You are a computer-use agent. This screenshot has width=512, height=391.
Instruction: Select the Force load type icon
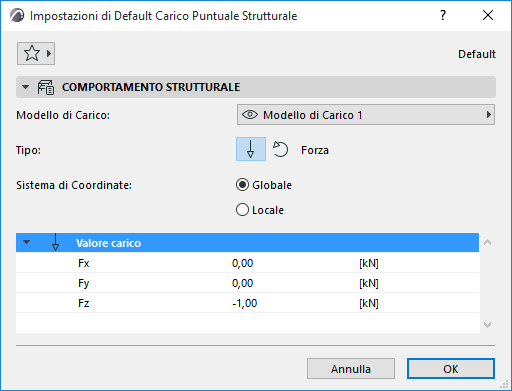pos(251,149)
